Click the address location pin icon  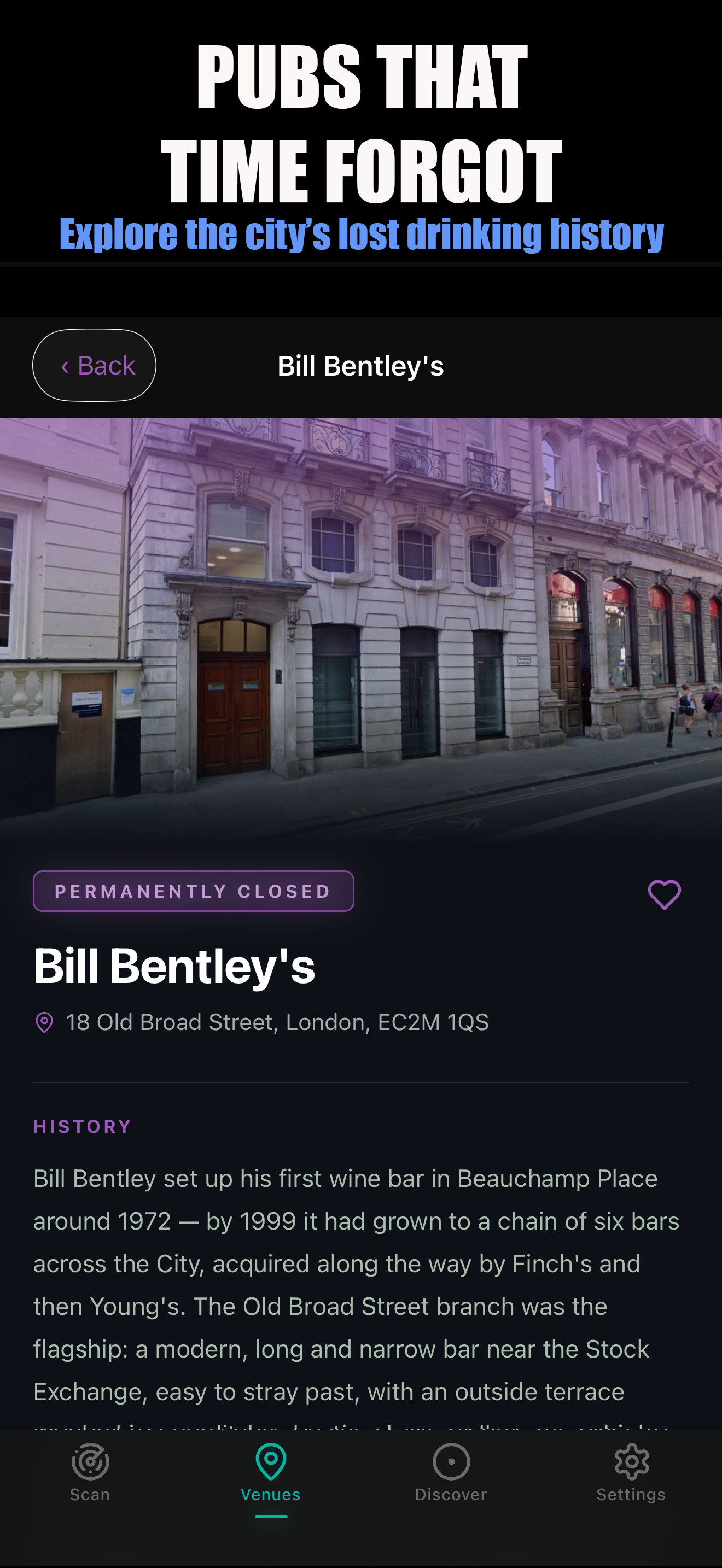44,1022
